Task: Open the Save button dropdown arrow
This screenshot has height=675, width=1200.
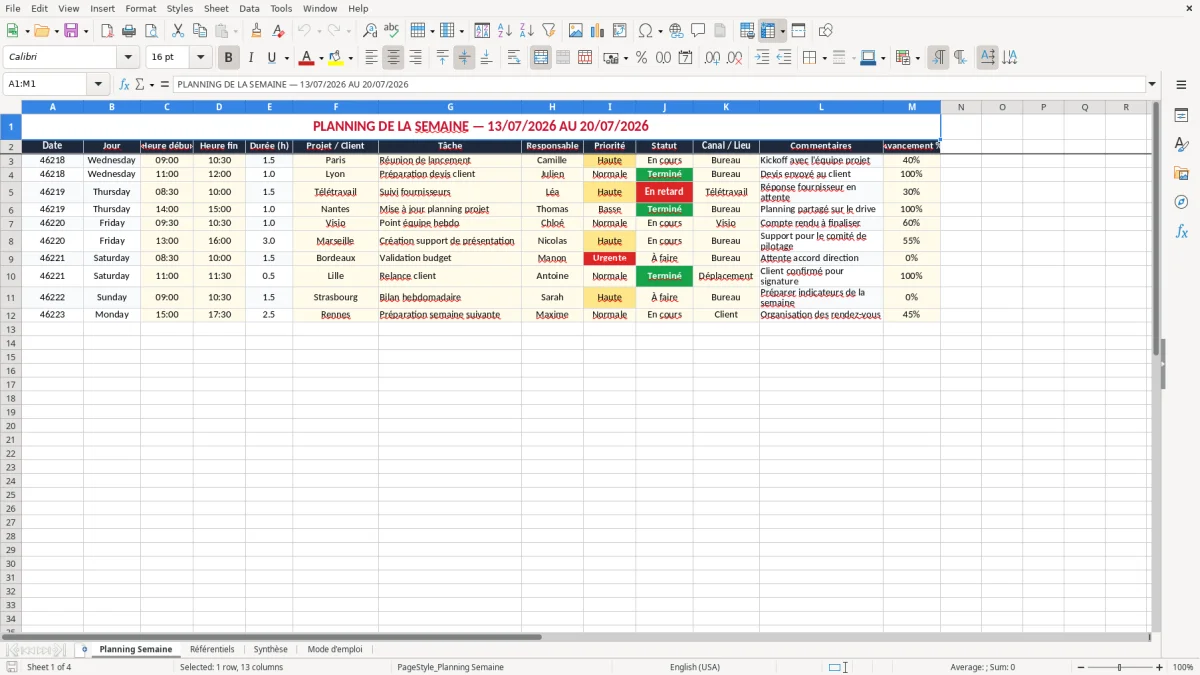Action: coord(86,31)
